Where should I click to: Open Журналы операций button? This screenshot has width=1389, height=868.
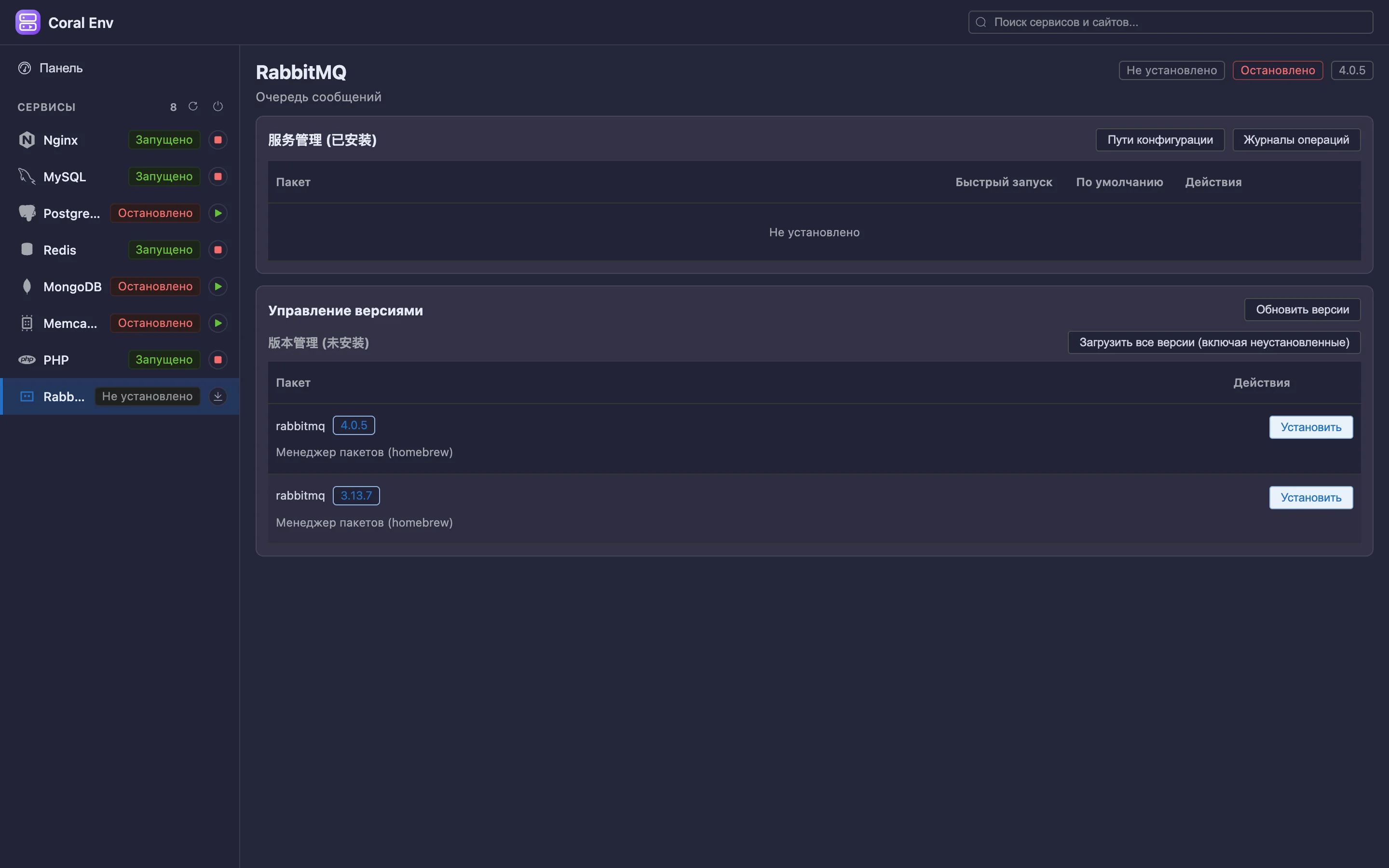point(1296,139)
